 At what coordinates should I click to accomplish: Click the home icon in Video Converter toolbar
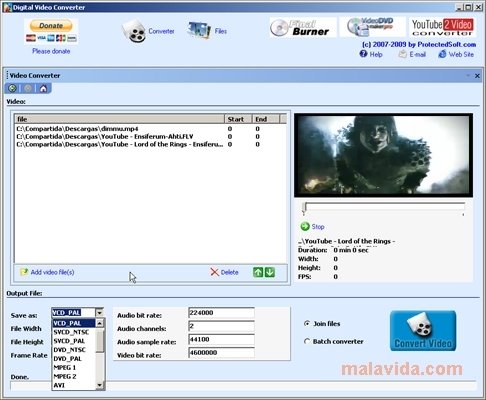click(43, 88)
